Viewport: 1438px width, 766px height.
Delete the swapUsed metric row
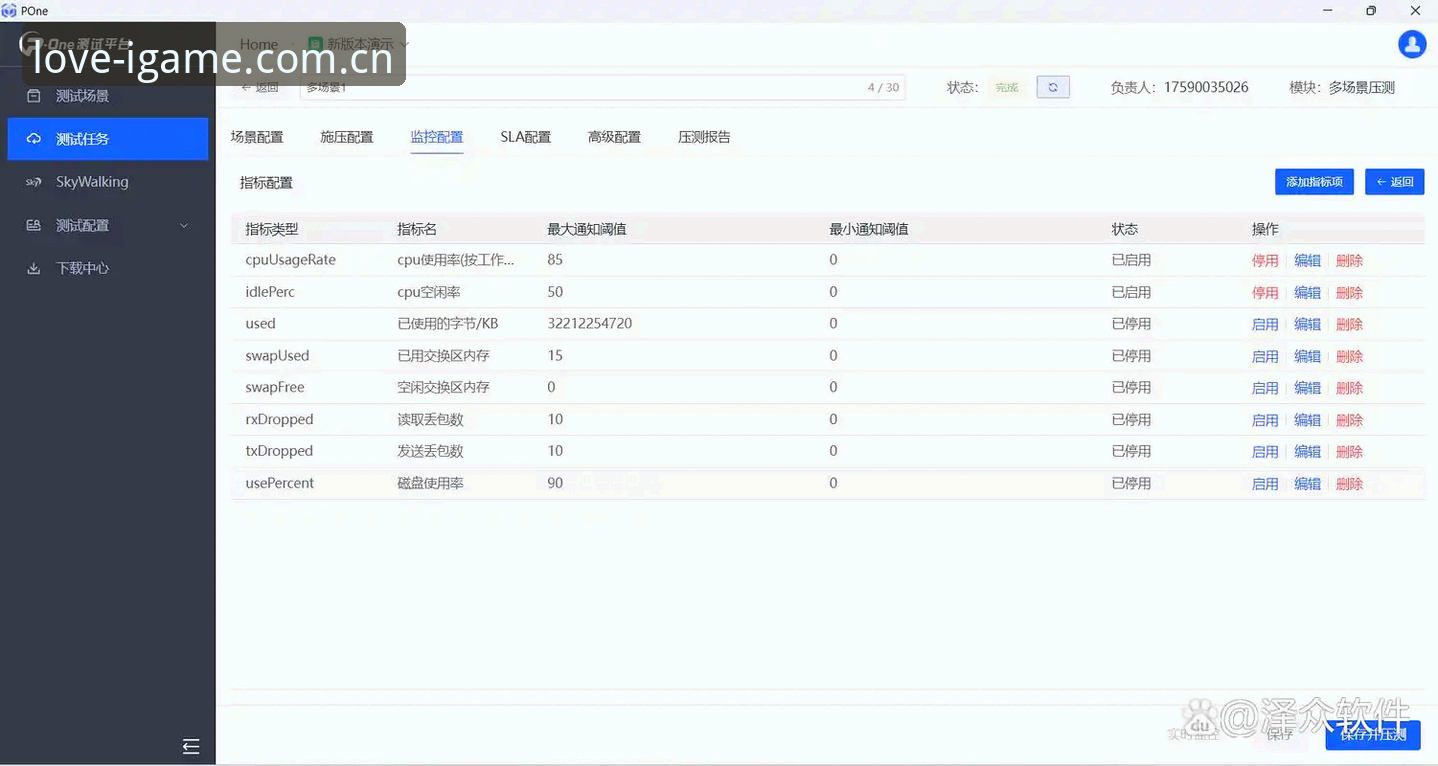(1349, 356)
